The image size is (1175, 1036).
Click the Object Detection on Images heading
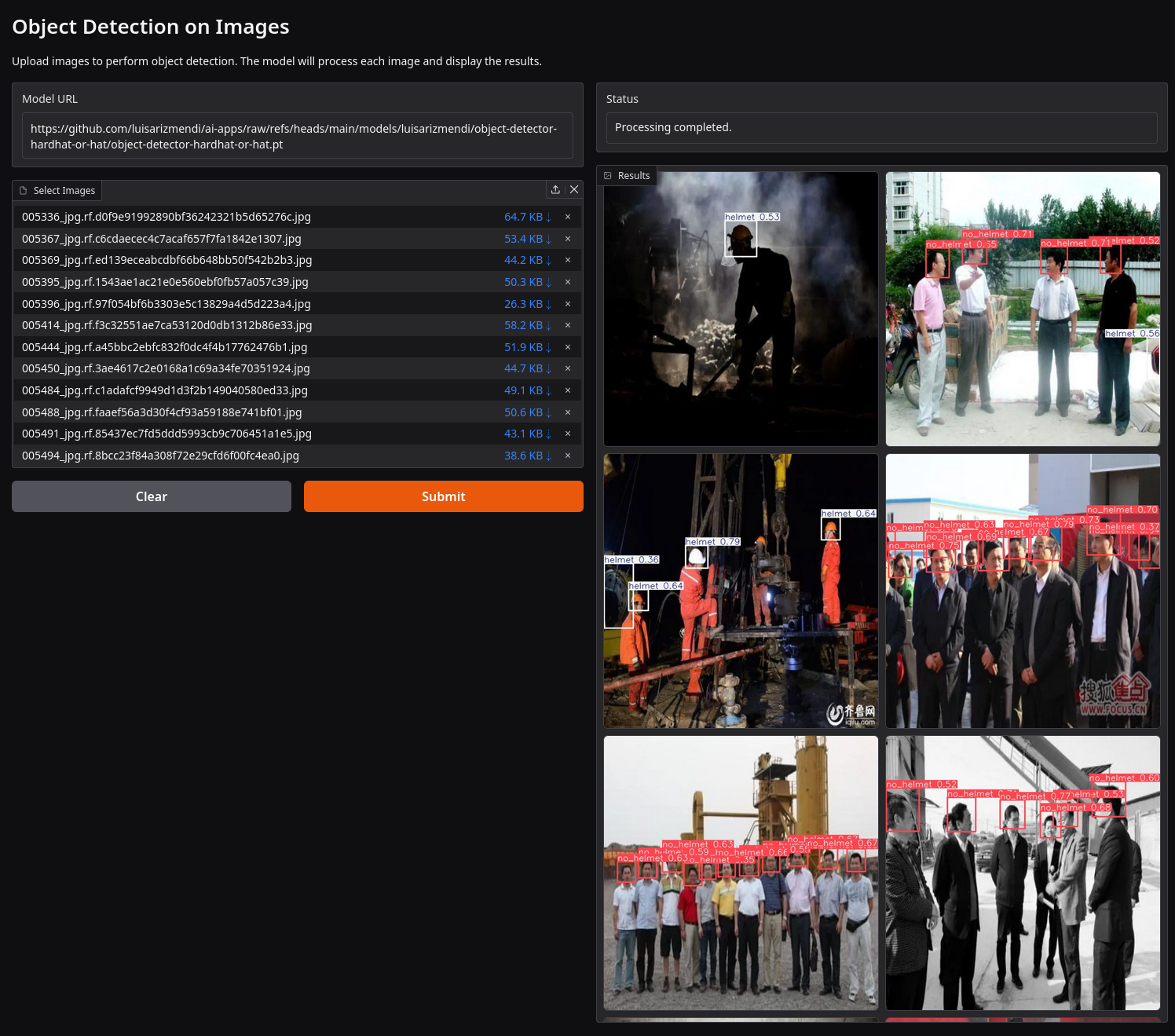click(151, 27)
